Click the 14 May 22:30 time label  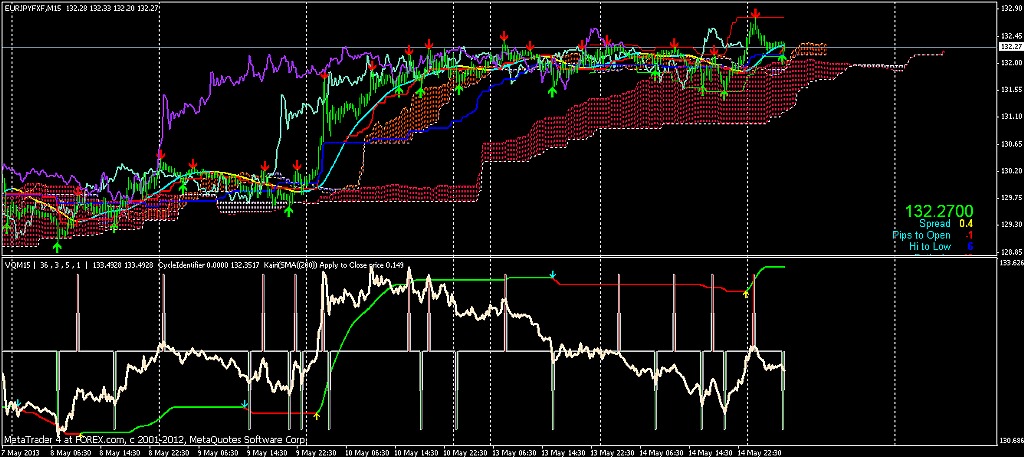tap(760, 452)
